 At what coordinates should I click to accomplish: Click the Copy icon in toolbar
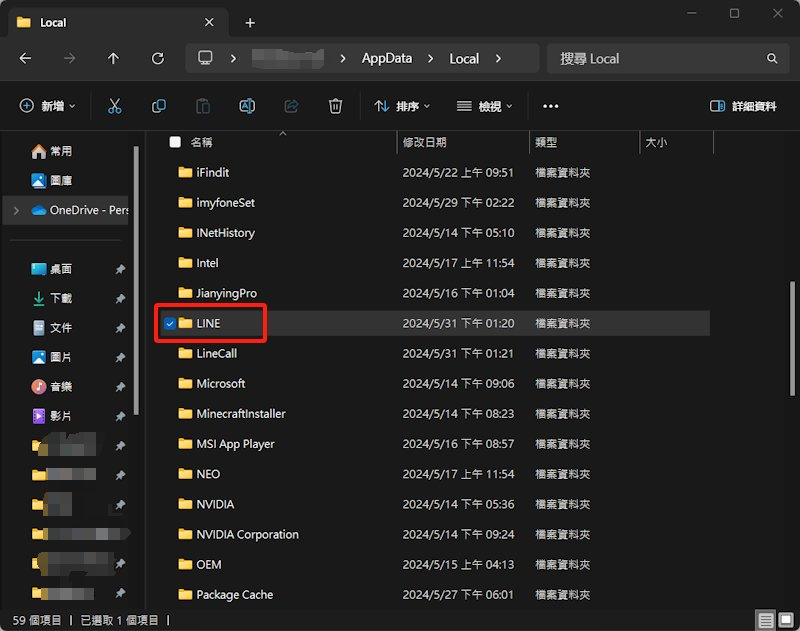click(x=159, y=106)
